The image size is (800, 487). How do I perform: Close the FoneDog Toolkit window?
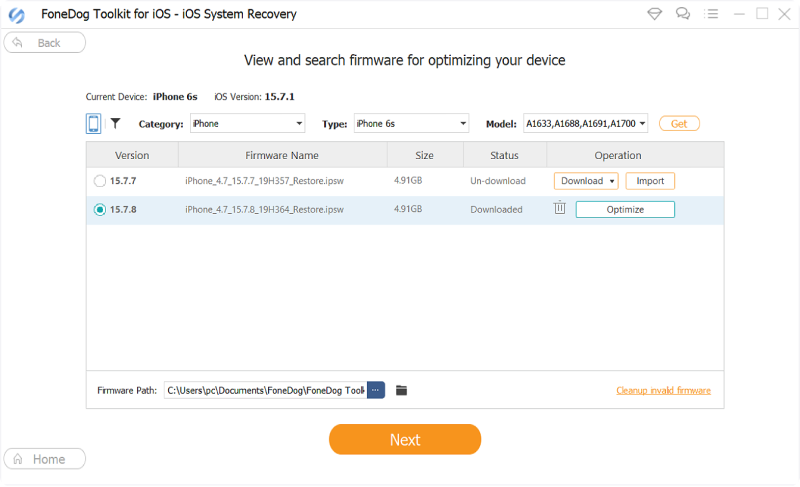click(785, 14)
